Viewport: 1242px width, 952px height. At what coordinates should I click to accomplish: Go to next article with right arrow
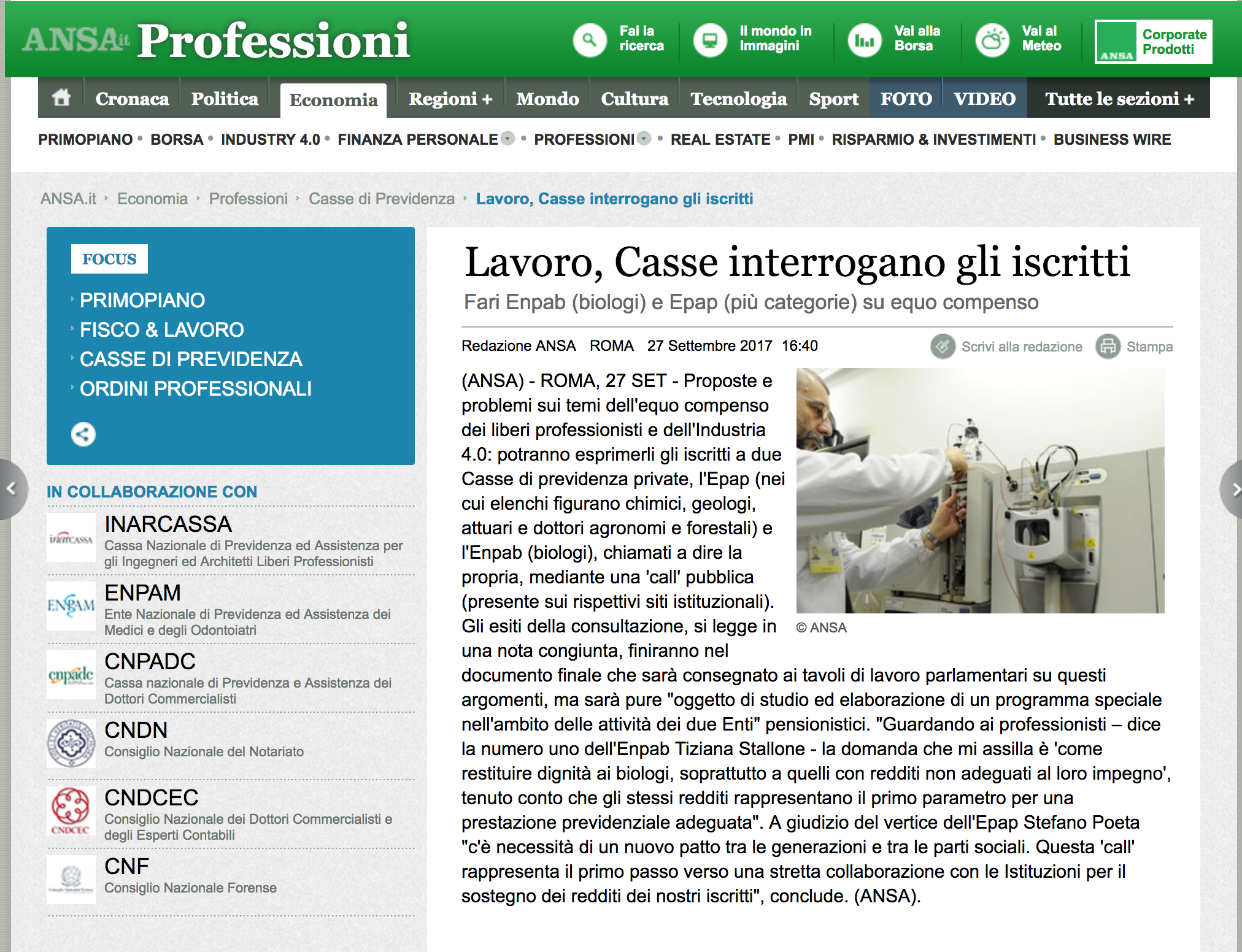tap(1232, 489)
